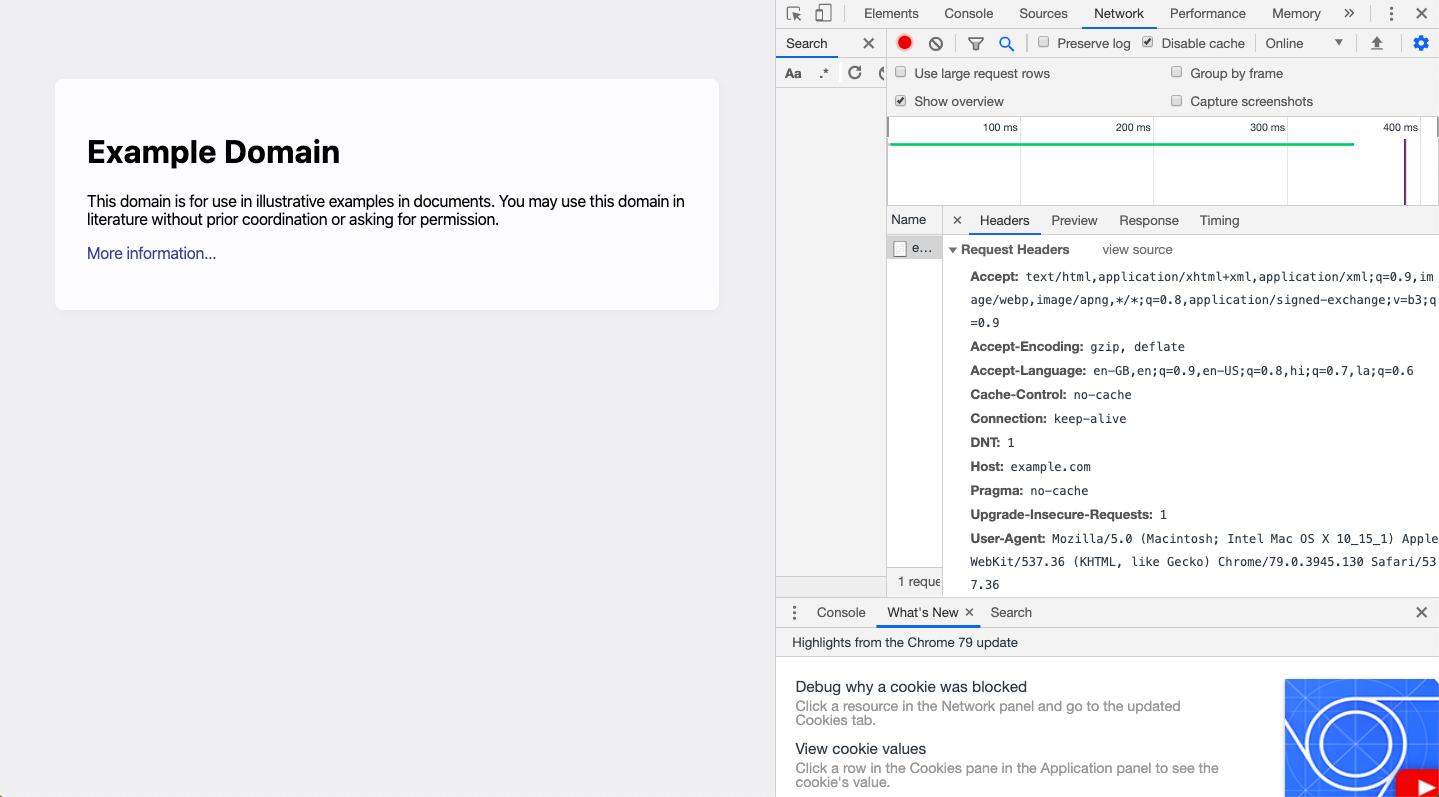Click the red load marker on timeline
The image size is (1439, 797).
pyautogui.click(x=1404, y=172)
